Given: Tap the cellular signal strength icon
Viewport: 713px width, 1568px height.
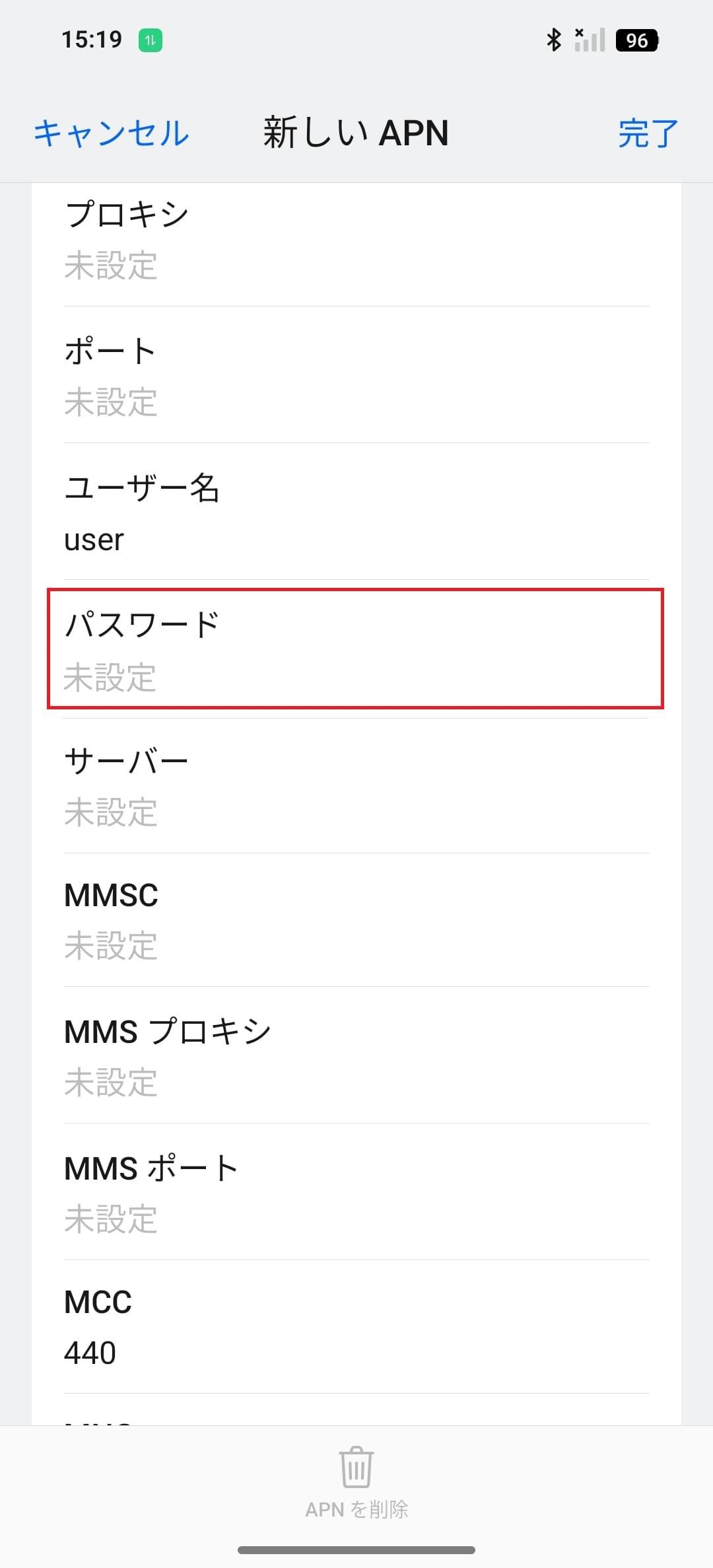Looking at the screenshot, I should pyautogui.click(x=590, y=40).
